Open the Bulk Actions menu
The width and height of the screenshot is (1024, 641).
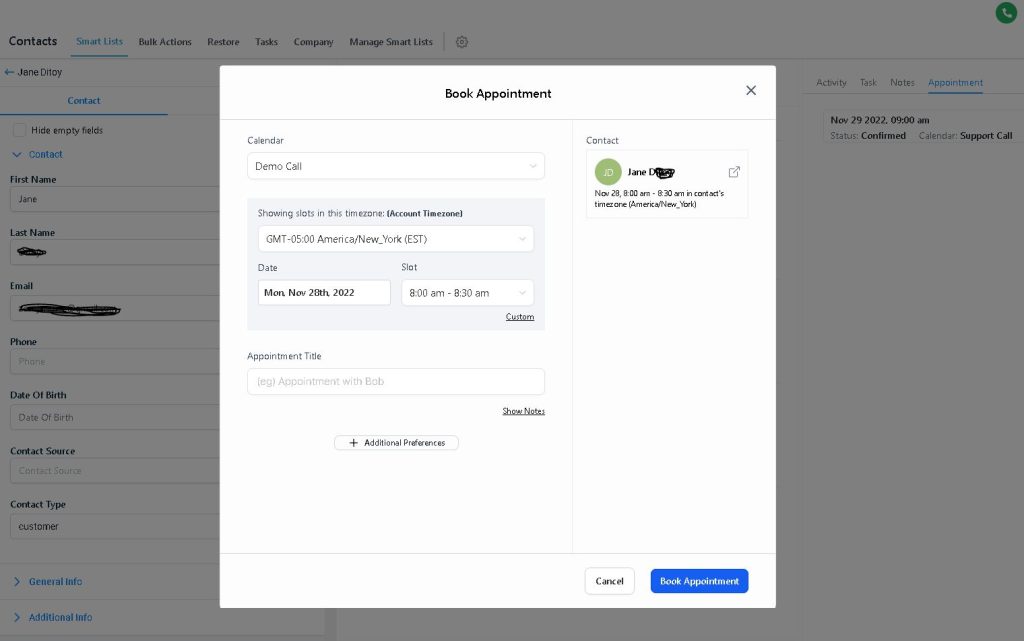(x=164, y=42)
